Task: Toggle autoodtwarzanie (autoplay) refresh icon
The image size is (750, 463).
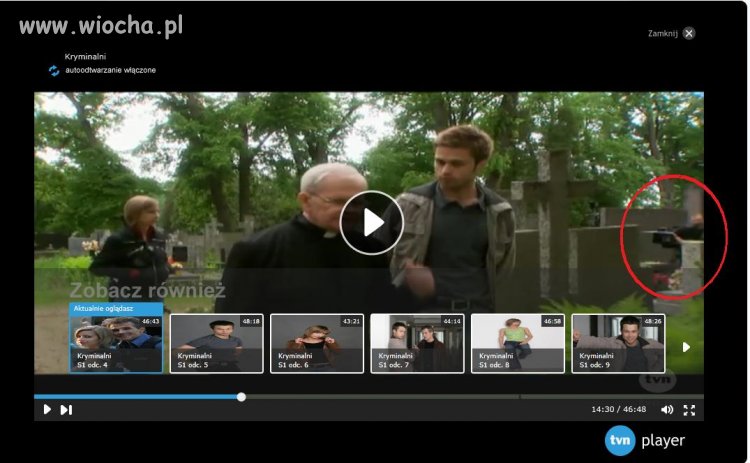Action: pos(54,71)
